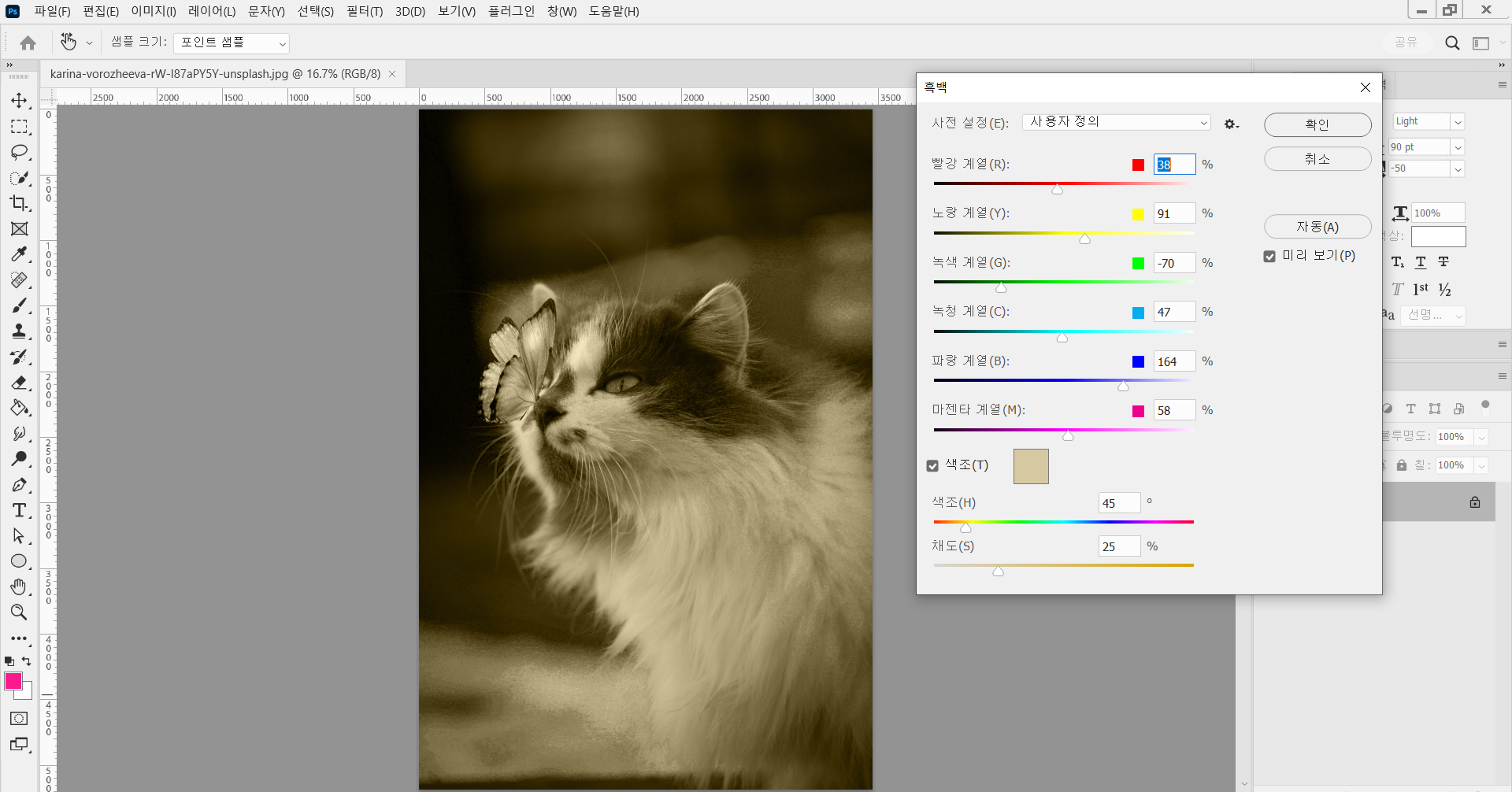The height and width of the screenshot is (792, 1512).
Task: Select the Frame tool
Action: [x=19, y=229]
